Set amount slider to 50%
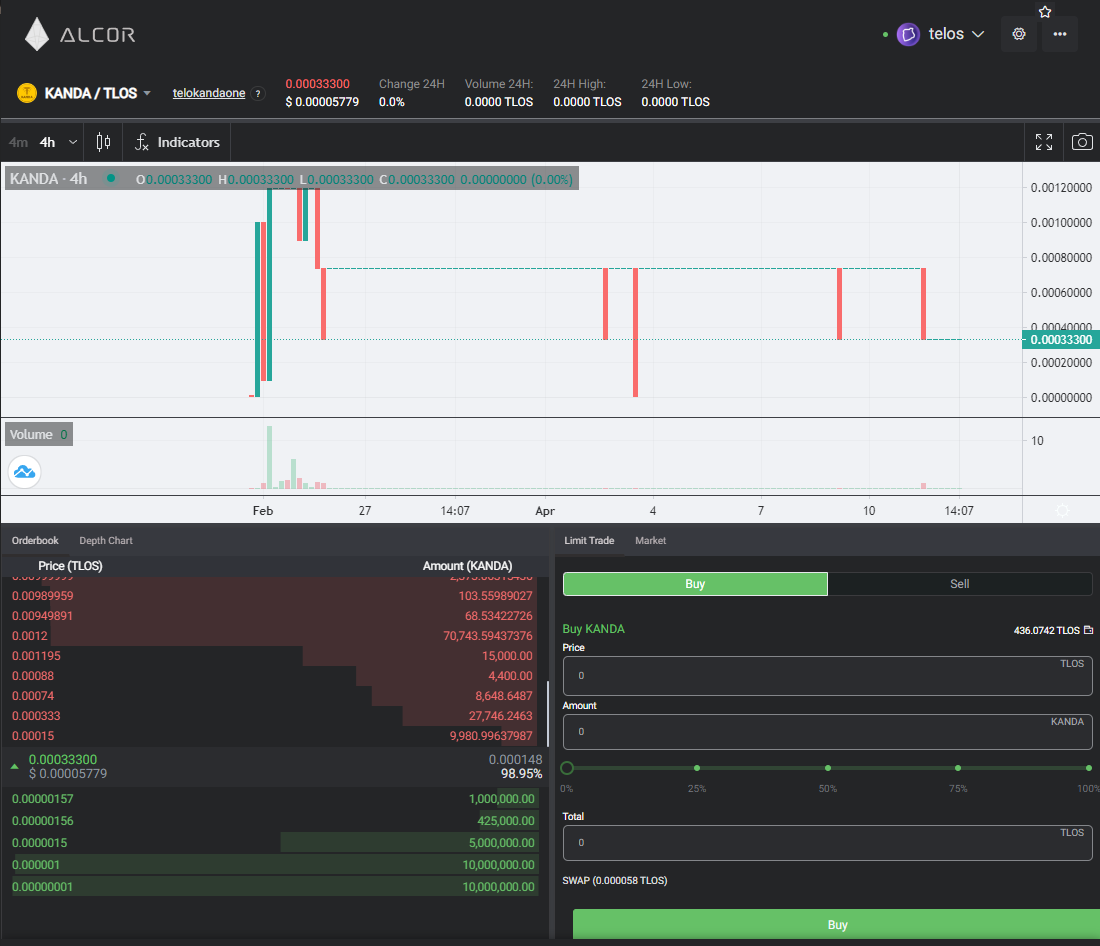The width and height of the screenshot is (1100, 946). point(828,768)
